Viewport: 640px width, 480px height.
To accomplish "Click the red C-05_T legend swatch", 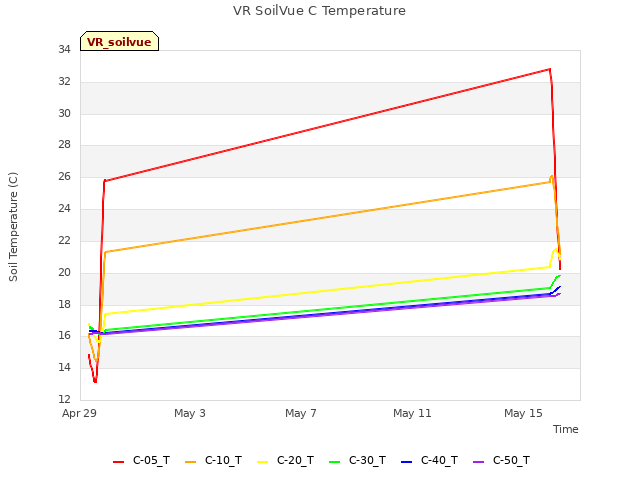I will 118,462.
